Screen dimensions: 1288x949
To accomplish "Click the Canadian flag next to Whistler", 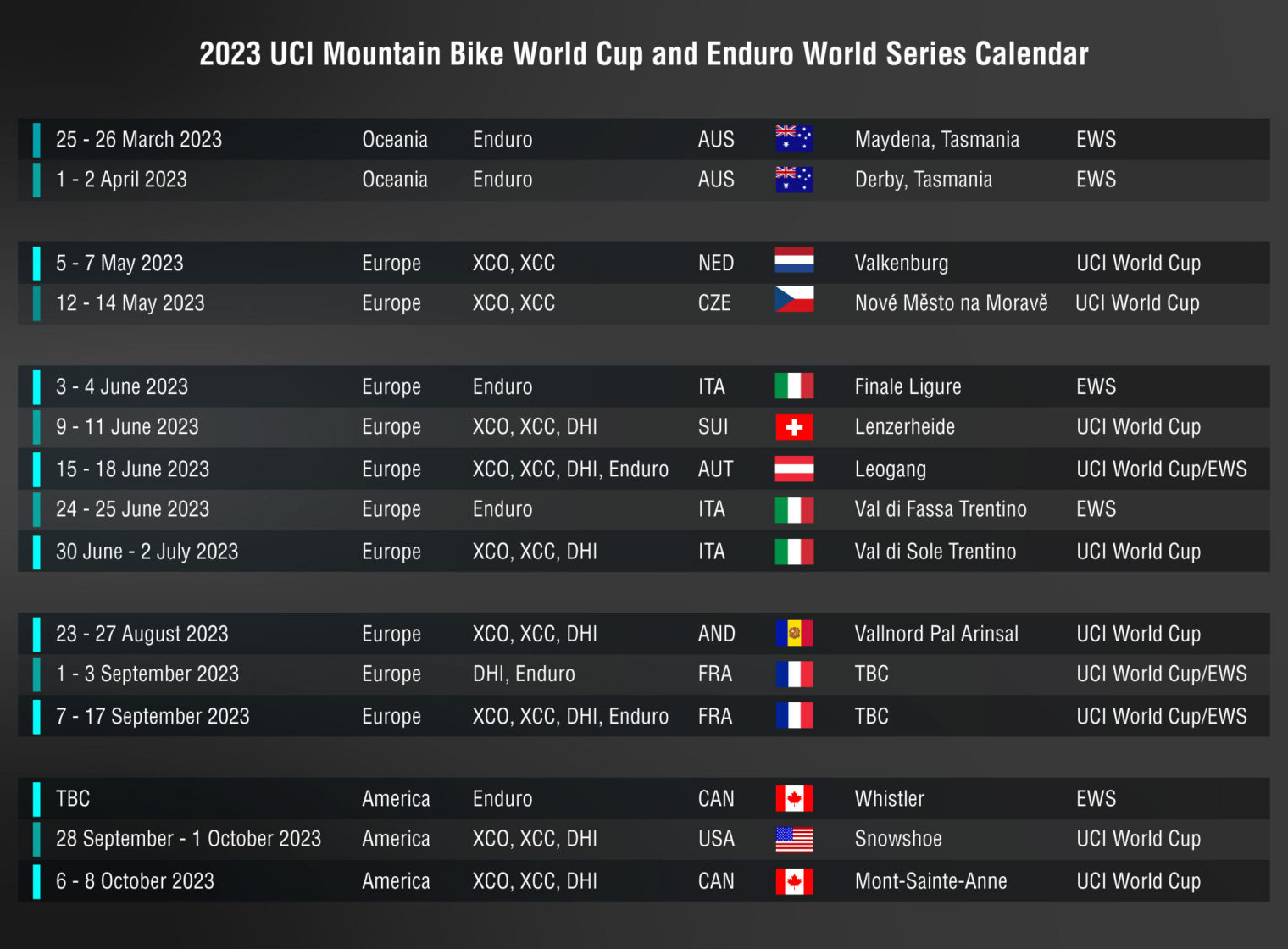I will tap(794, 798).
